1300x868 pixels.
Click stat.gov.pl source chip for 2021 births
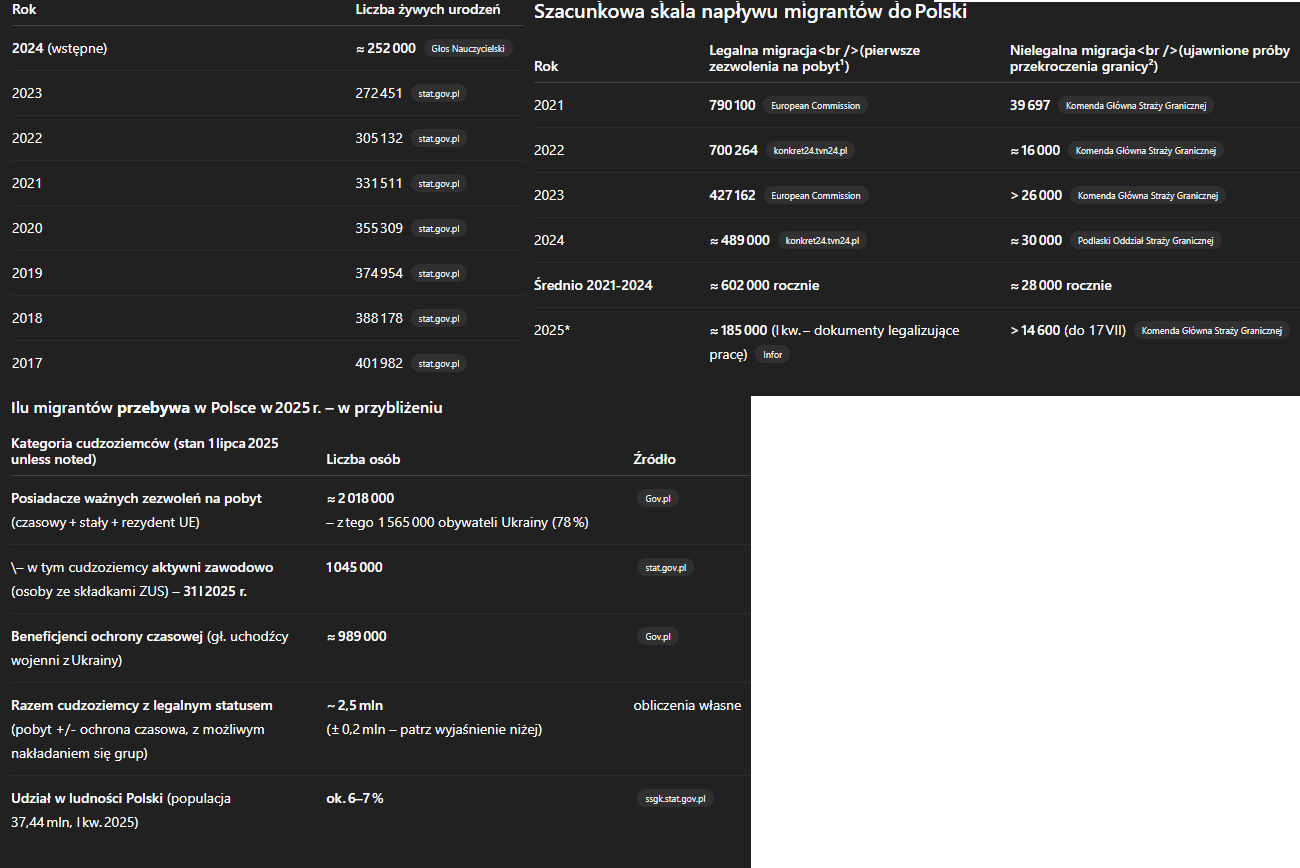tap(438, 183)
